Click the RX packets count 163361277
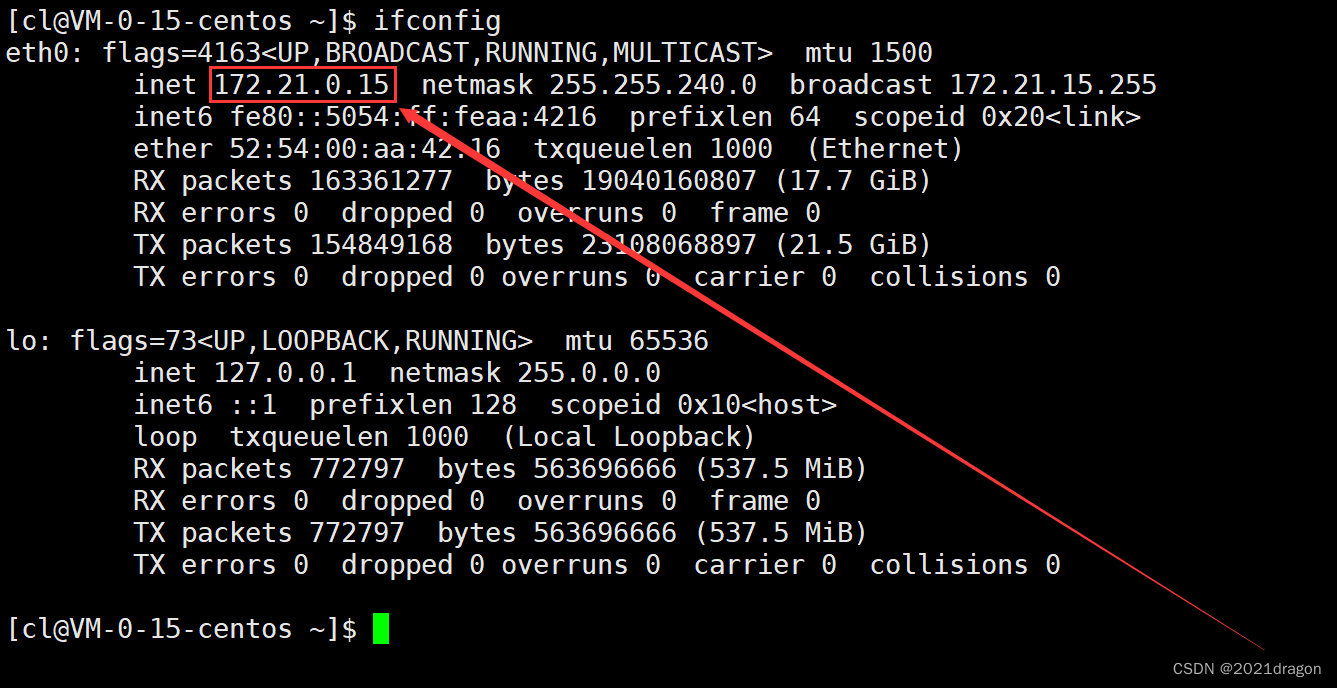The height and width of the screenshot is (688, 1337). 381,181
